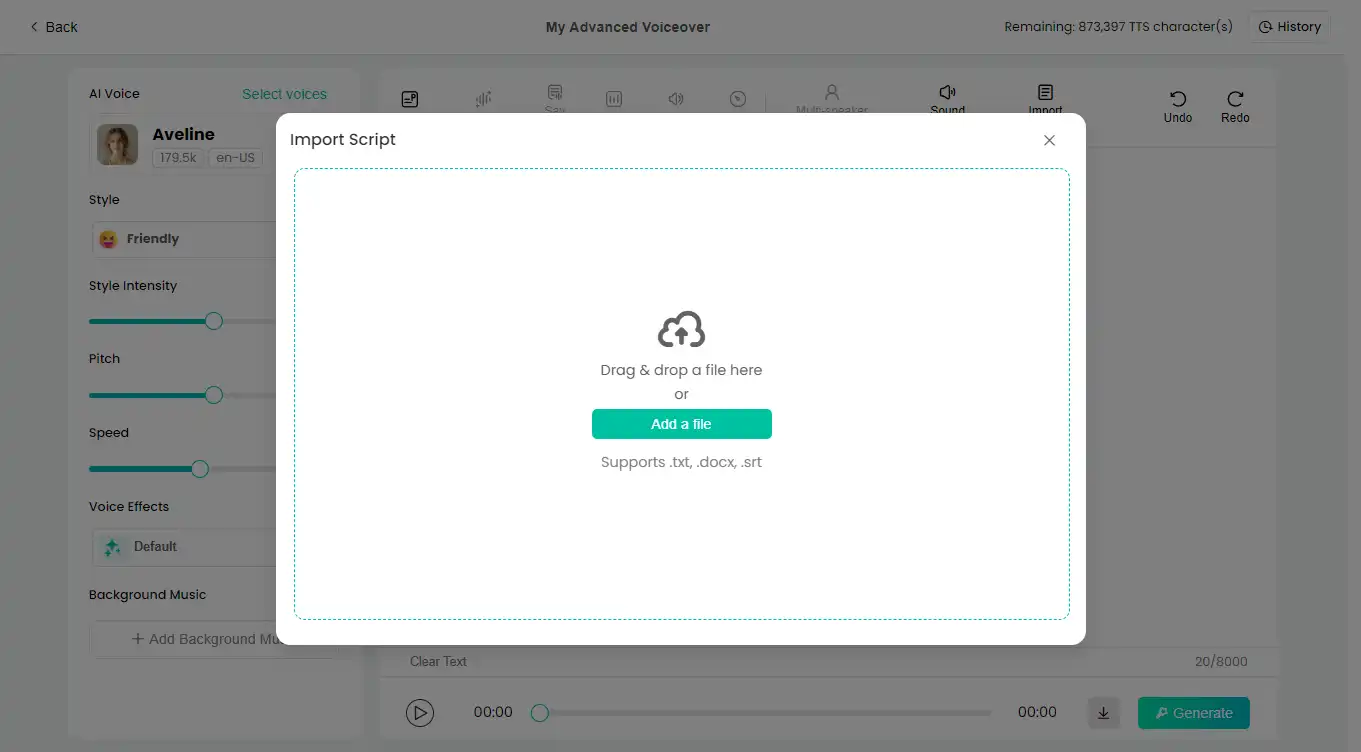
Task: Click the Add a file button
Action: (x=682, y=424)
